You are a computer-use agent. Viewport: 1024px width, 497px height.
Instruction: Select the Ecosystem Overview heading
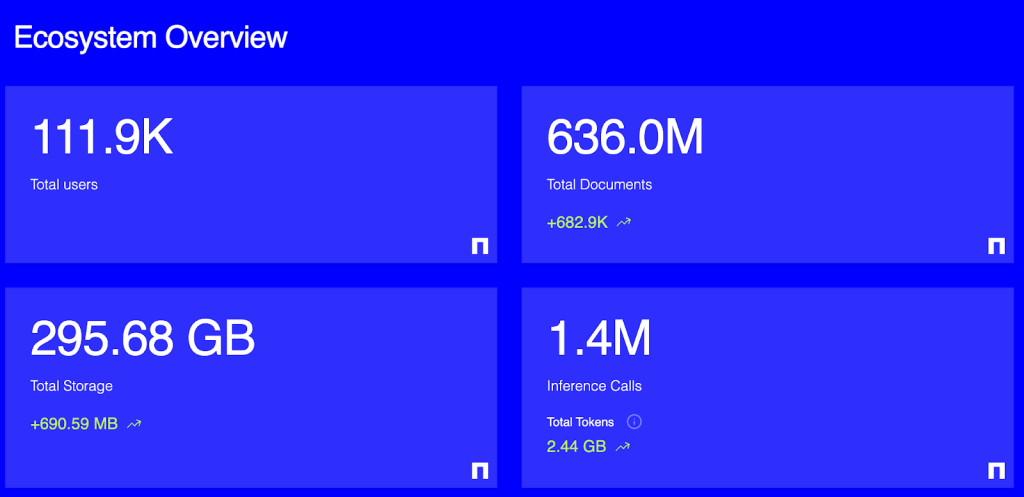pyautogui.click(x=151, y=38)
